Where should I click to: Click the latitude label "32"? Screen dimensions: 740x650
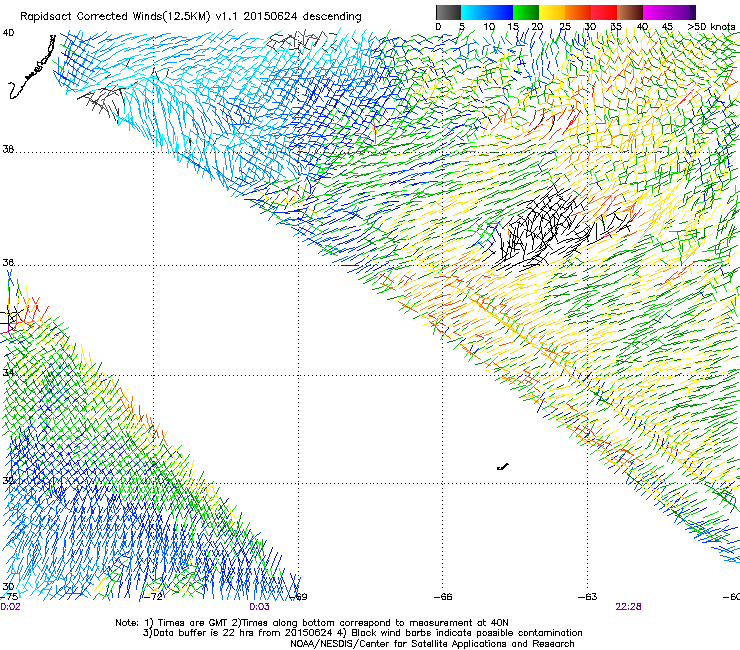8,480
